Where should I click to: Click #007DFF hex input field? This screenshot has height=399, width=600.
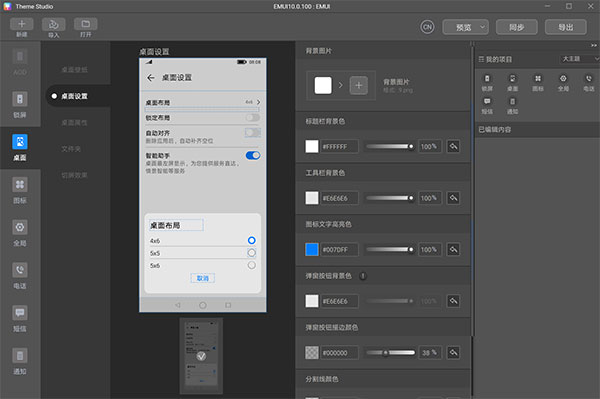click(x=339, y=250)
